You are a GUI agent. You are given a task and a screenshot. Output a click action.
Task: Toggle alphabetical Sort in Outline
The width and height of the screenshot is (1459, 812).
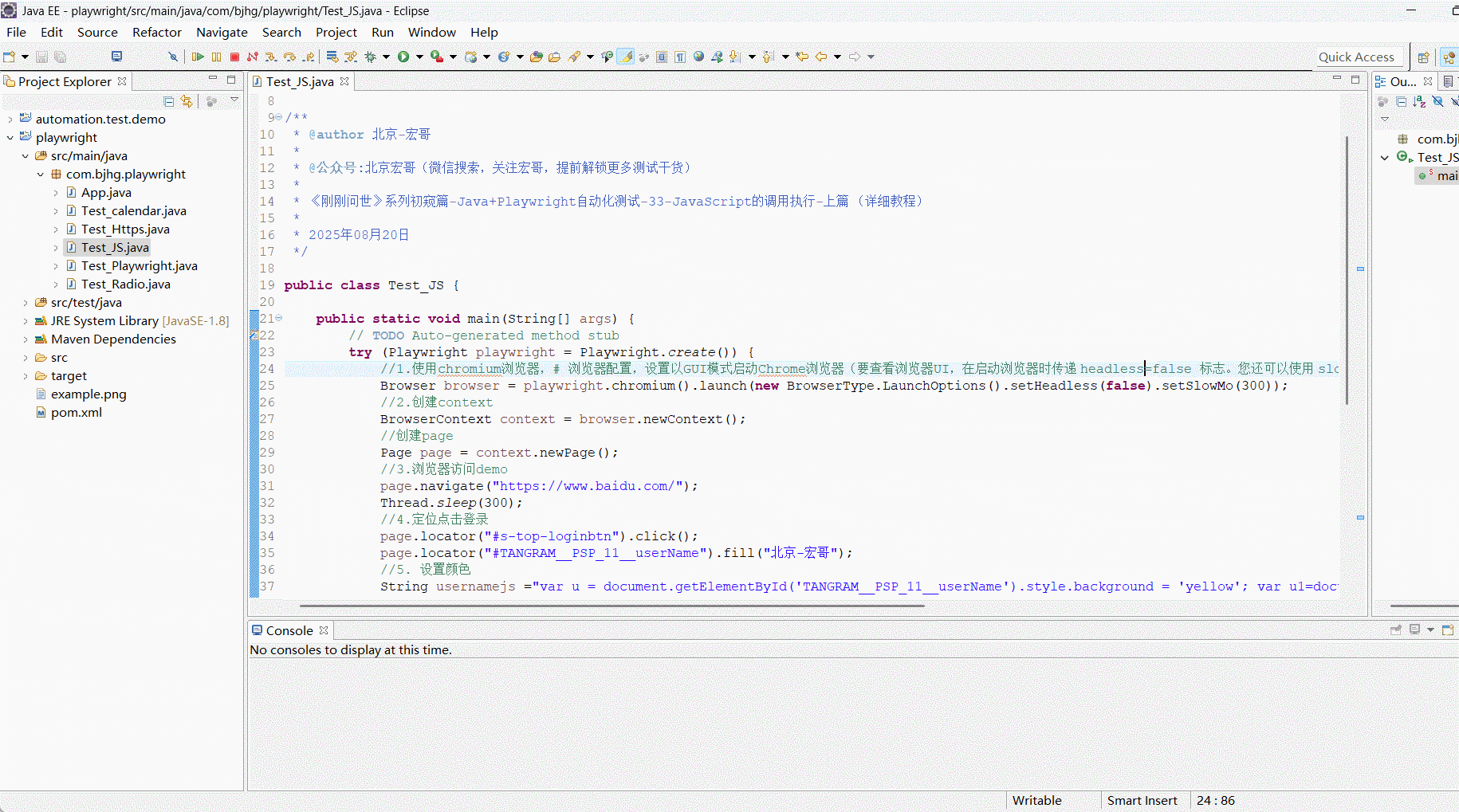[1419, 101]
